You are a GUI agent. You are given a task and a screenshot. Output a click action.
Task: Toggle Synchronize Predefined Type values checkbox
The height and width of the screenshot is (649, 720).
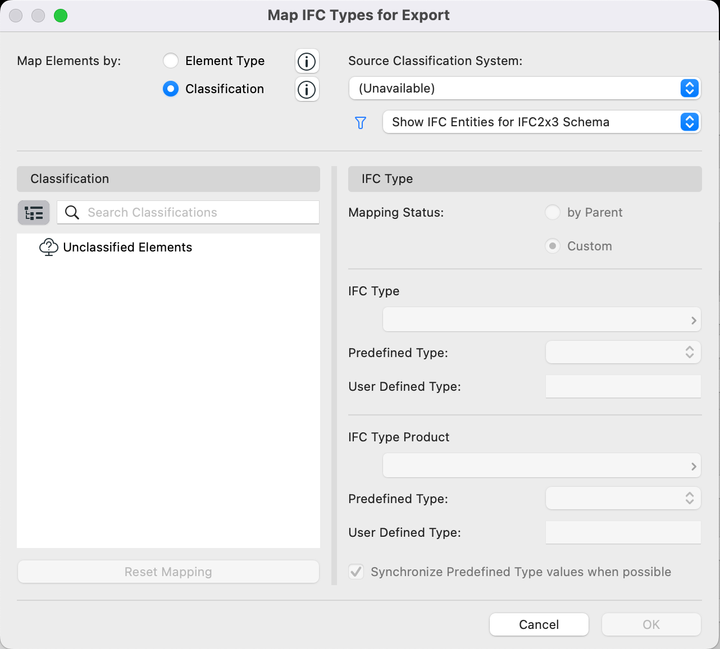pos(356,572)
